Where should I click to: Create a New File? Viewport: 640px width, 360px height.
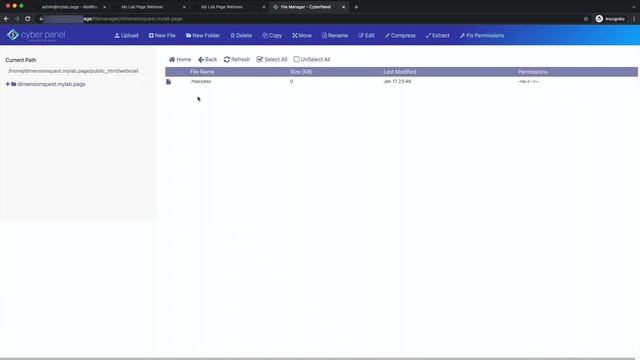pos(162,36)
